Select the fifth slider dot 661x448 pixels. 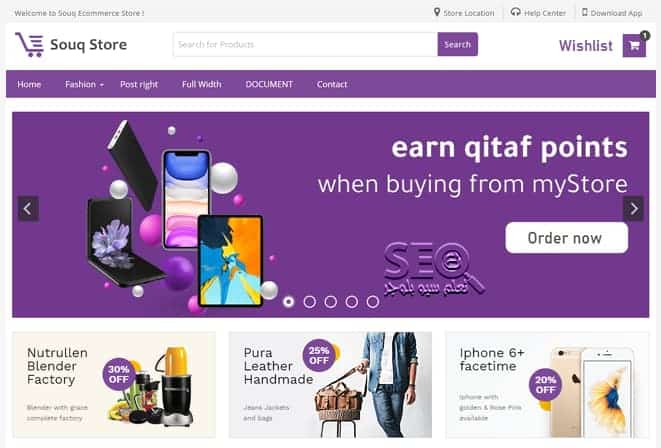tap(373, 302)
